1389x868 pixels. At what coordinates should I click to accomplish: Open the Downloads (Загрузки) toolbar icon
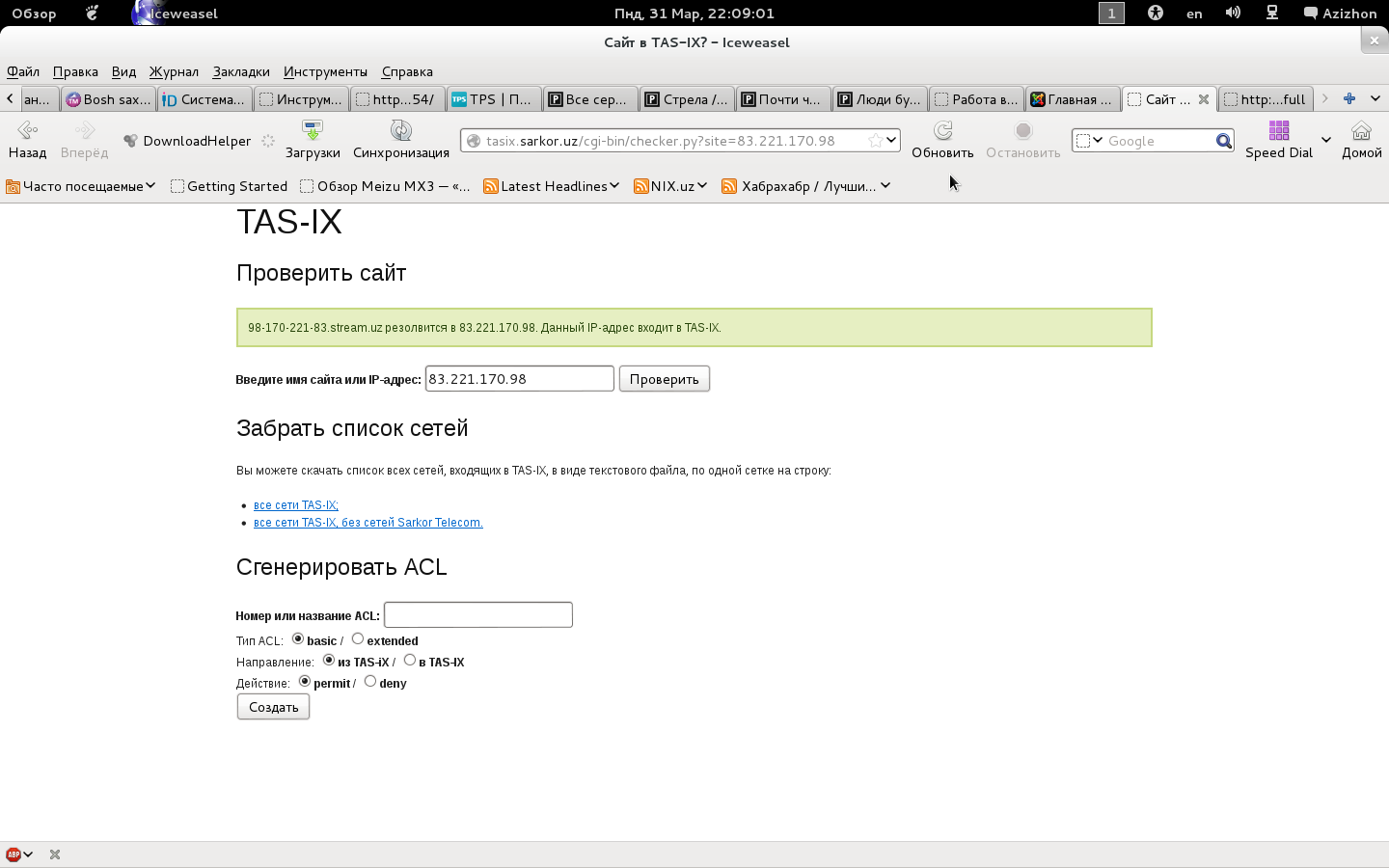313,131
